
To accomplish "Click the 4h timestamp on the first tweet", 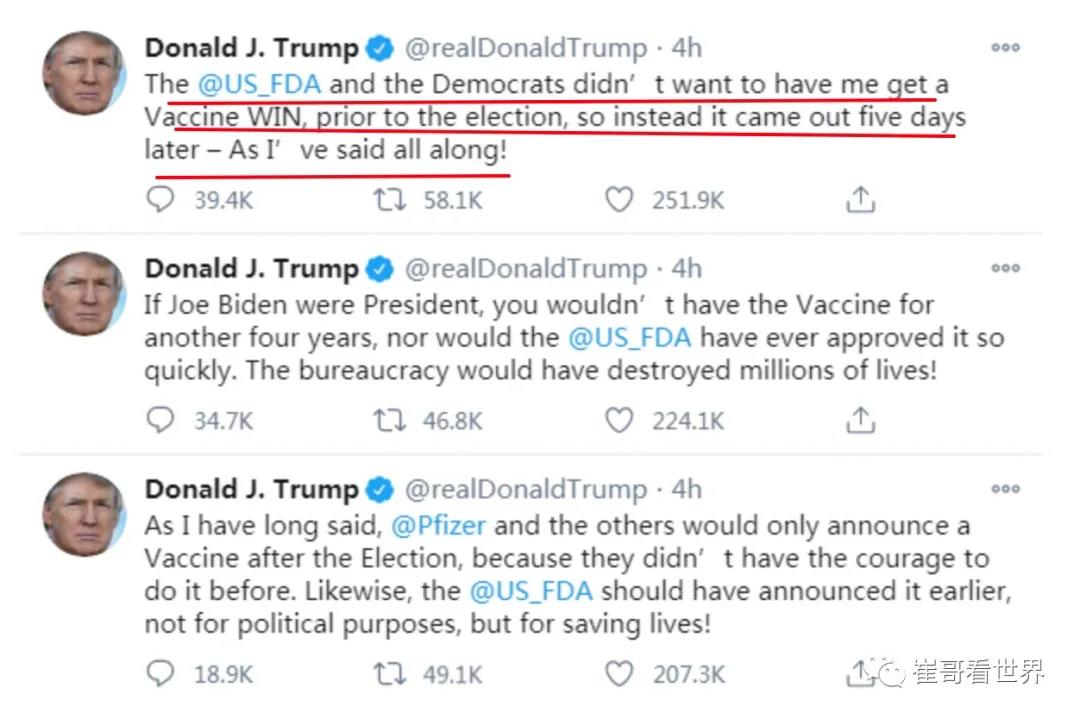I will coord(687,48).
